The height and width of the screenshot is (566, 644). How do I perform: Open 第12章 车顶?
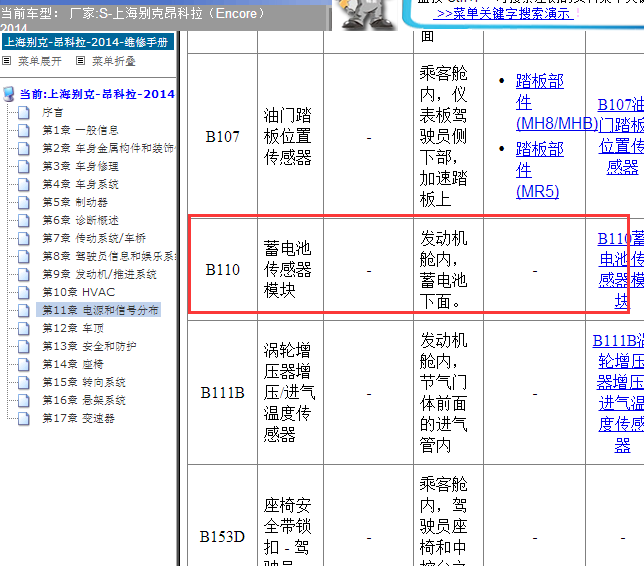73,328
